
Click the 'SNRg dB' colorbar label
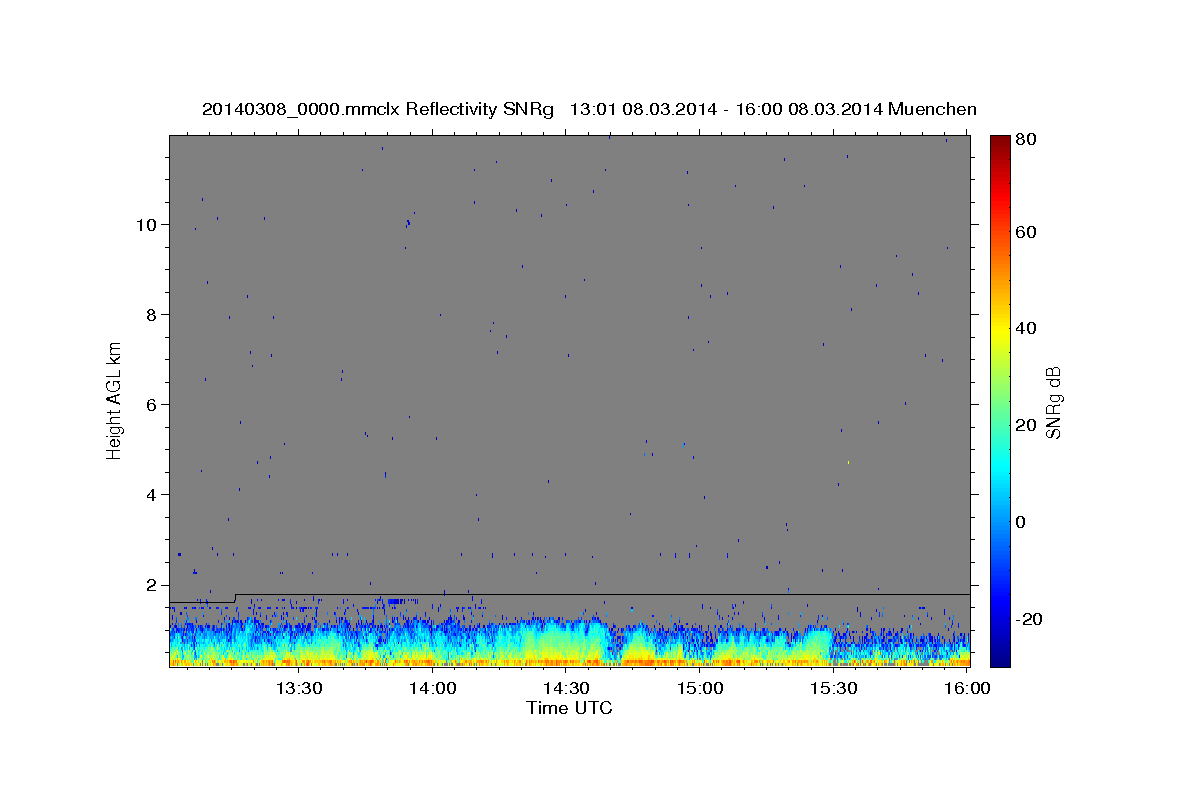point(1053,403)
